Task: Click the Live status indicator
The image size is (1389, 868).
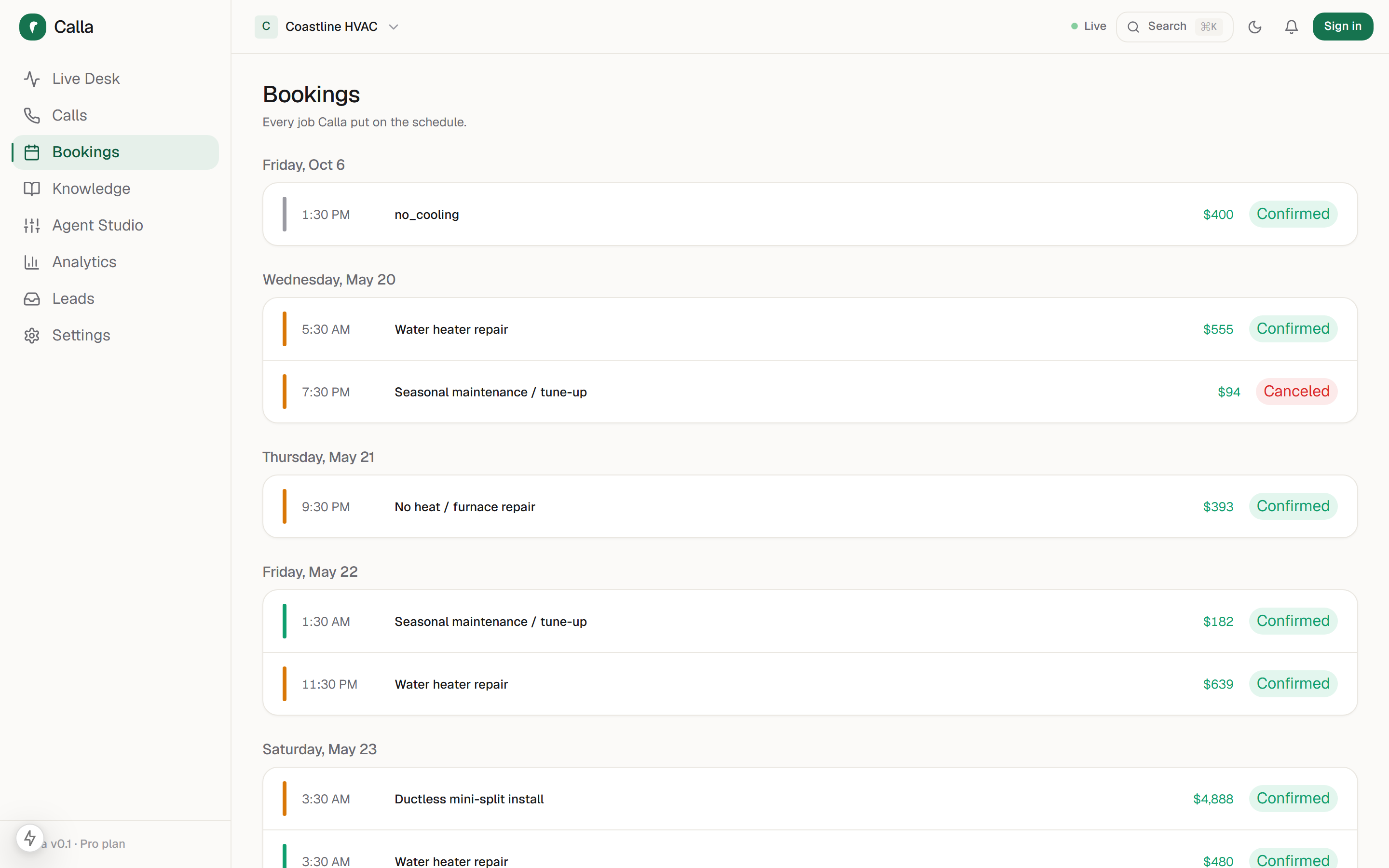Action: [1088, 27]
